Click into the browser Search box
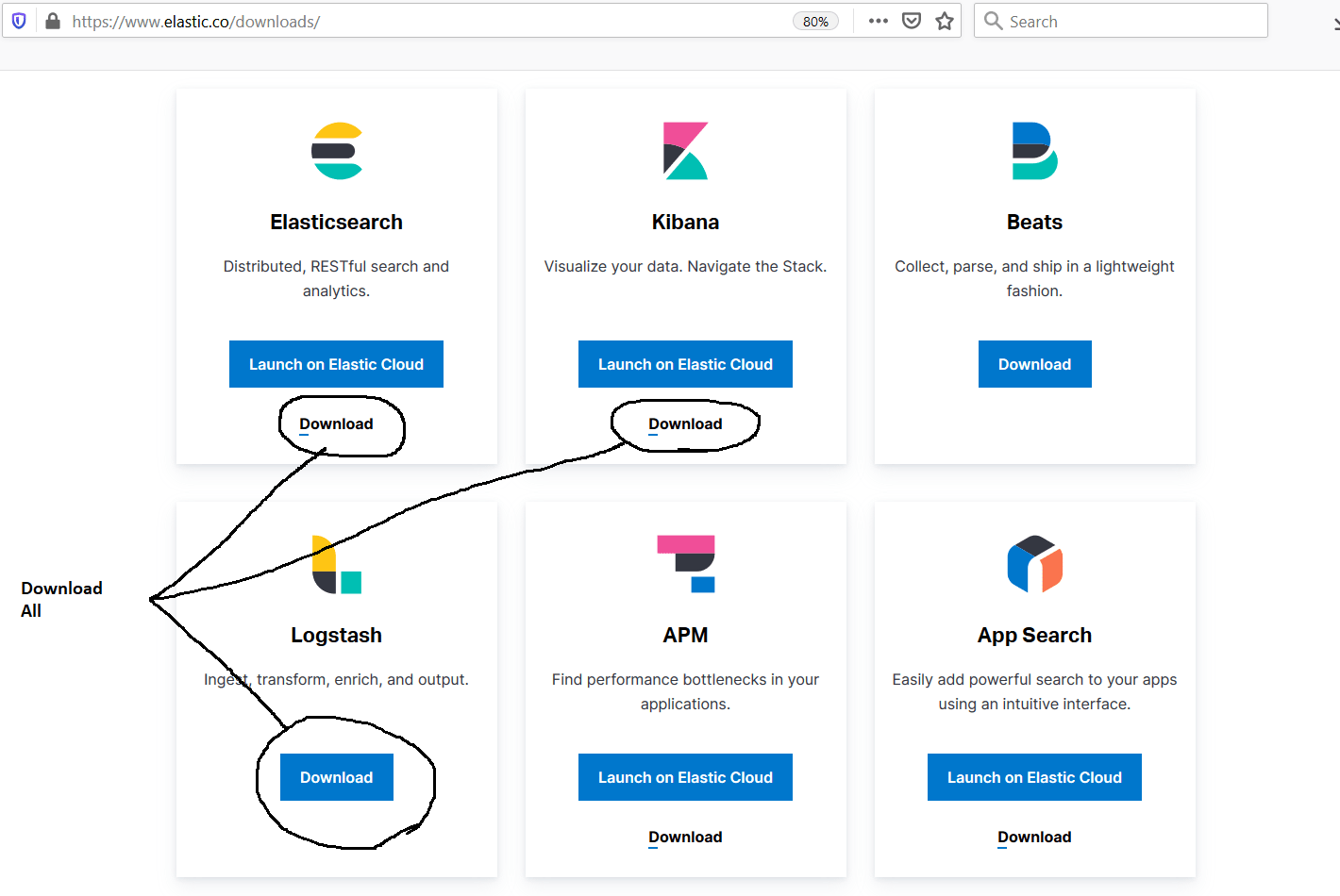 (1121, 21)
